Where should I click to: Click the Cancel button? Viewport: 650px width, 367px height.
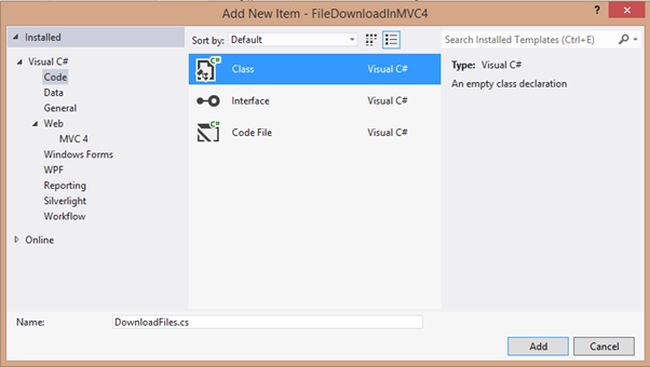coord(604,346)
